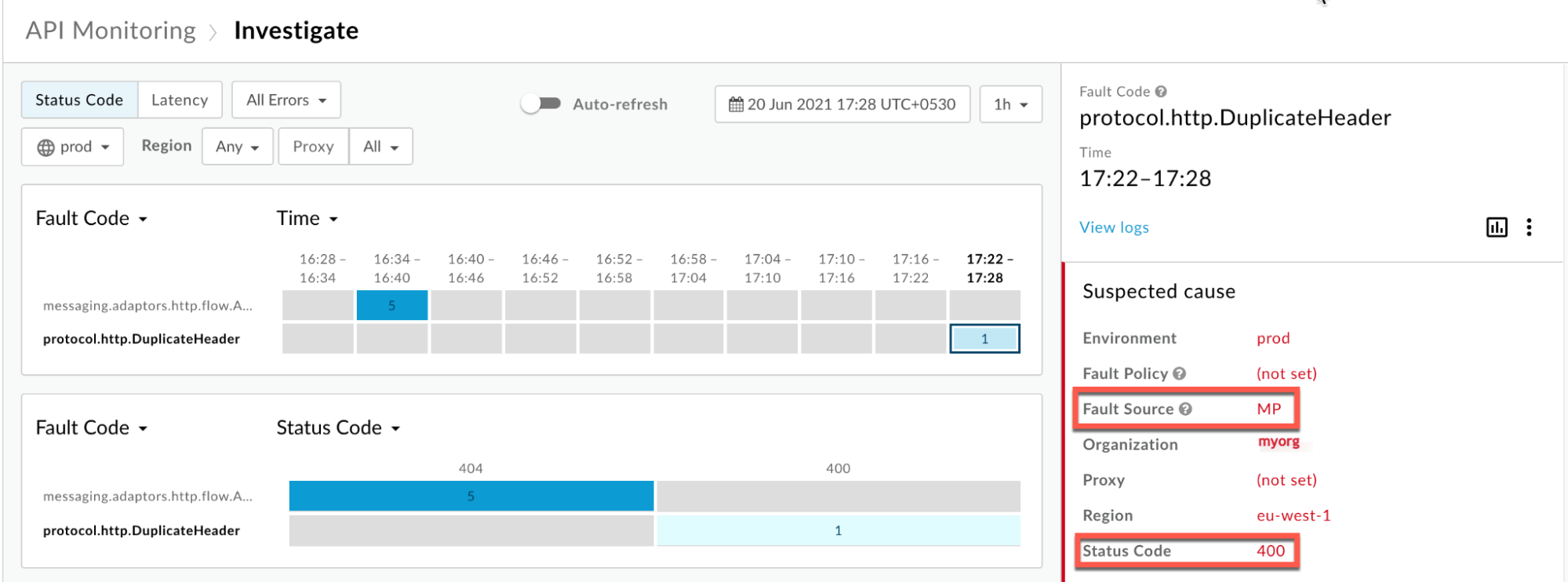Click the globe icon on prod selector
The image size is (1568, 582).
click(x=46, y=147)
